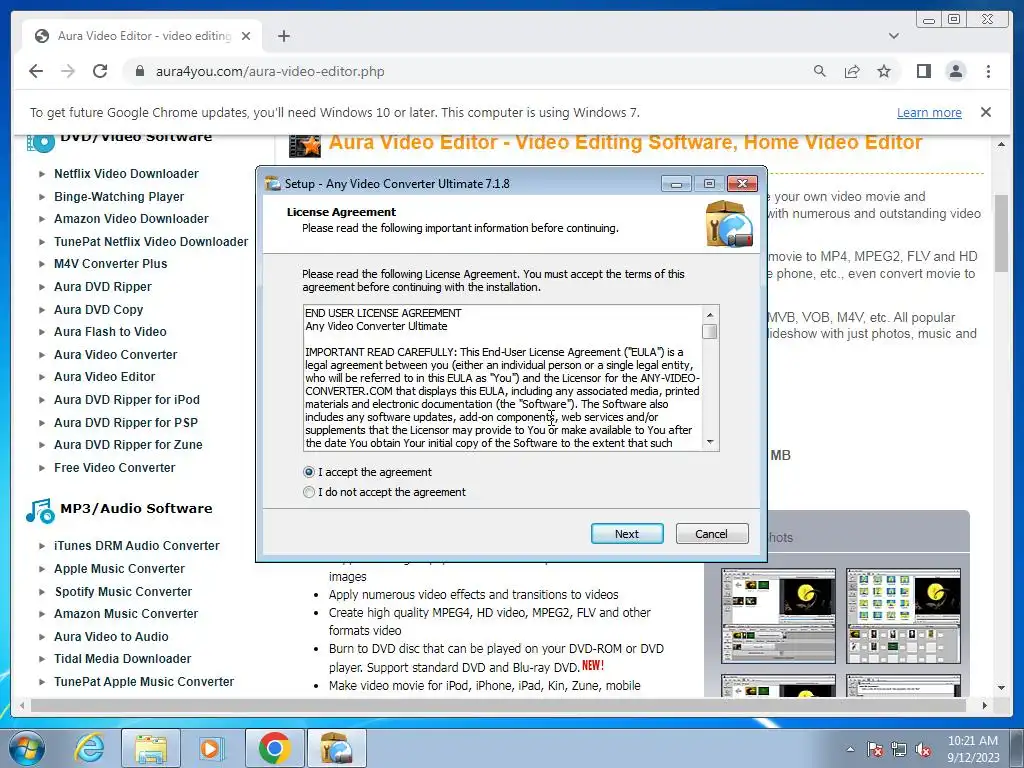The height and width of the screenshot is (768, 1024).
Task: Bookmark this page with the star icon
Action: click(884, 71)
